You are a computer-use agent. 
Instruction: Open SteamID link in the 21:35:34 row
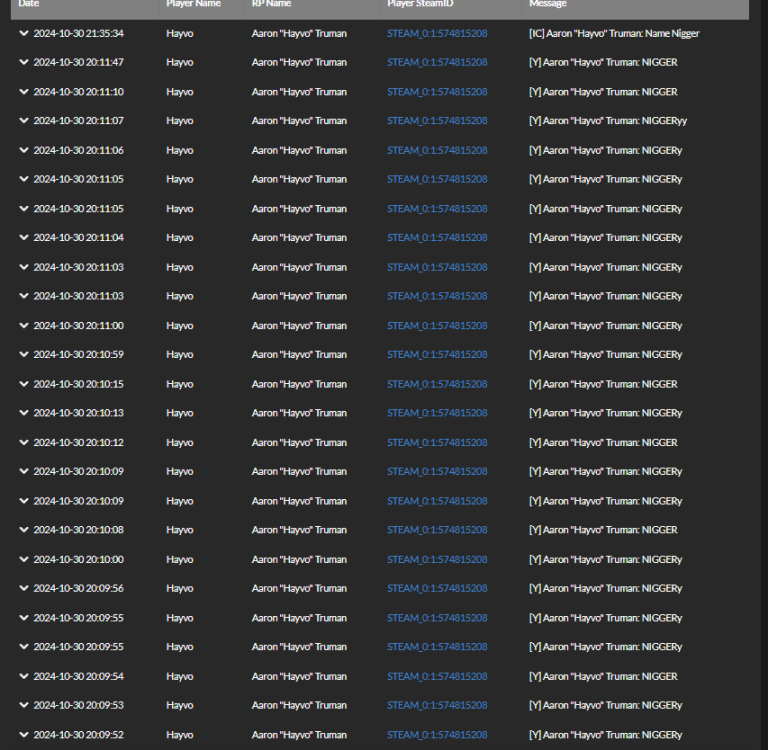[437, 33]
